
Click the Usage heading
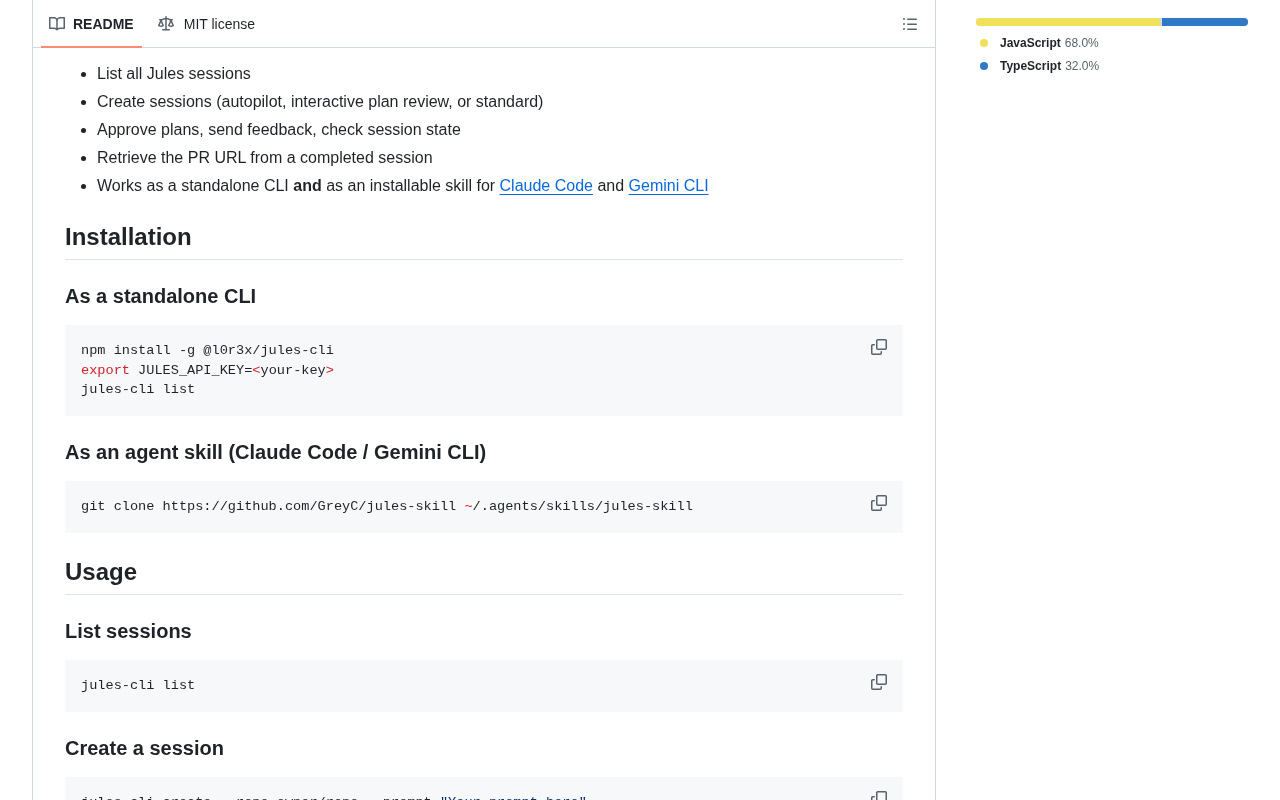pos(101,572)
